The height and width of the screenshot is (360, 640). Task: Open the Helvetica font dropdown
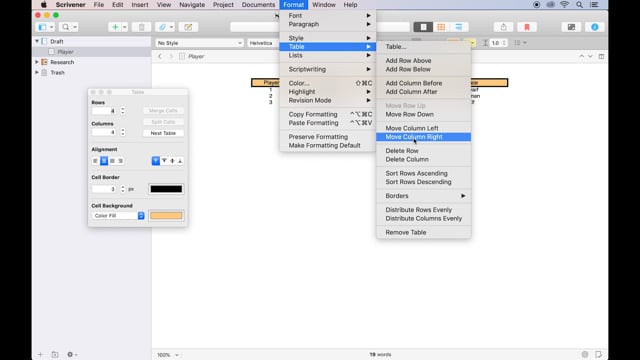(263, 43)
